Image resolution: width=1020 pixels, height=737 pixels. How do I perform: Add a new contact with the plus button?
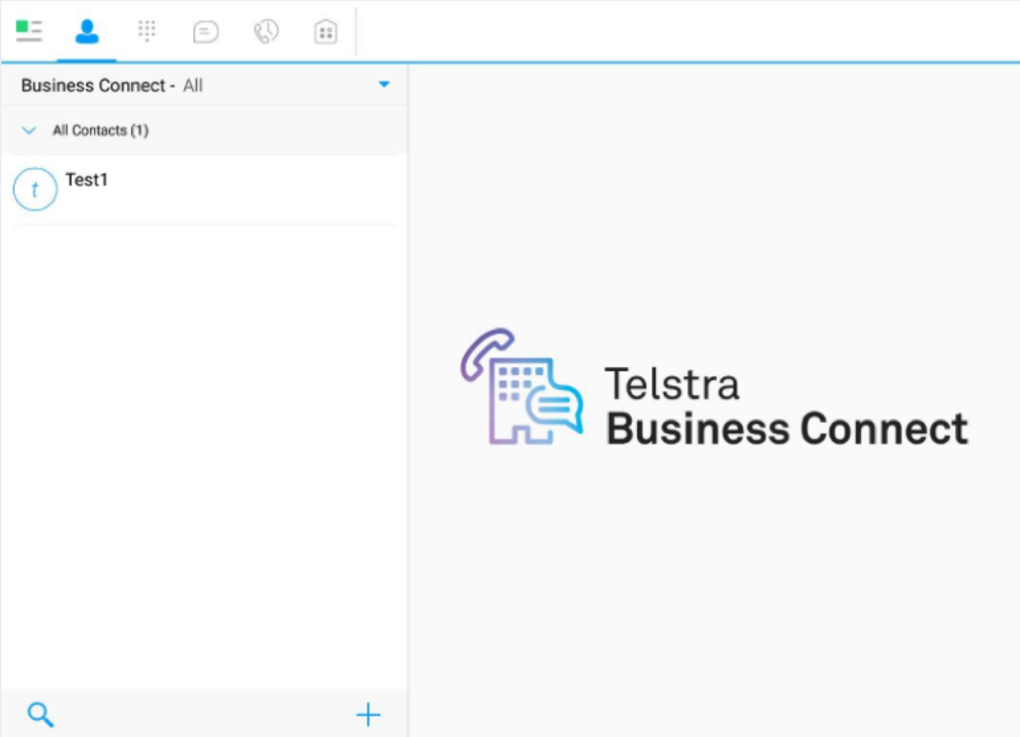(368, 714)
